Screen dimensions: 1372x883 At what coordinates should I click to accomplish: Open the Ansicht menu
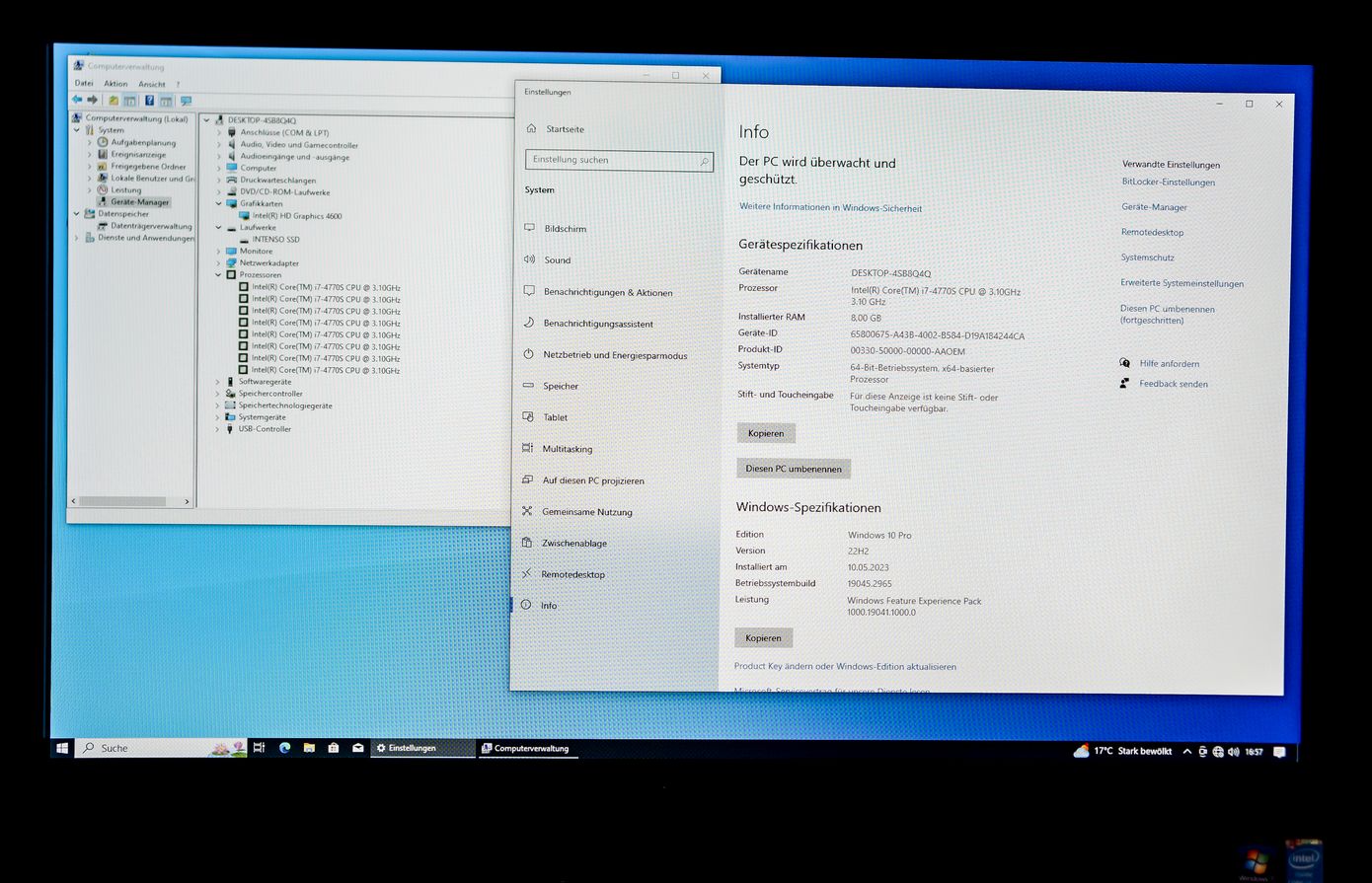pos(152,84)
